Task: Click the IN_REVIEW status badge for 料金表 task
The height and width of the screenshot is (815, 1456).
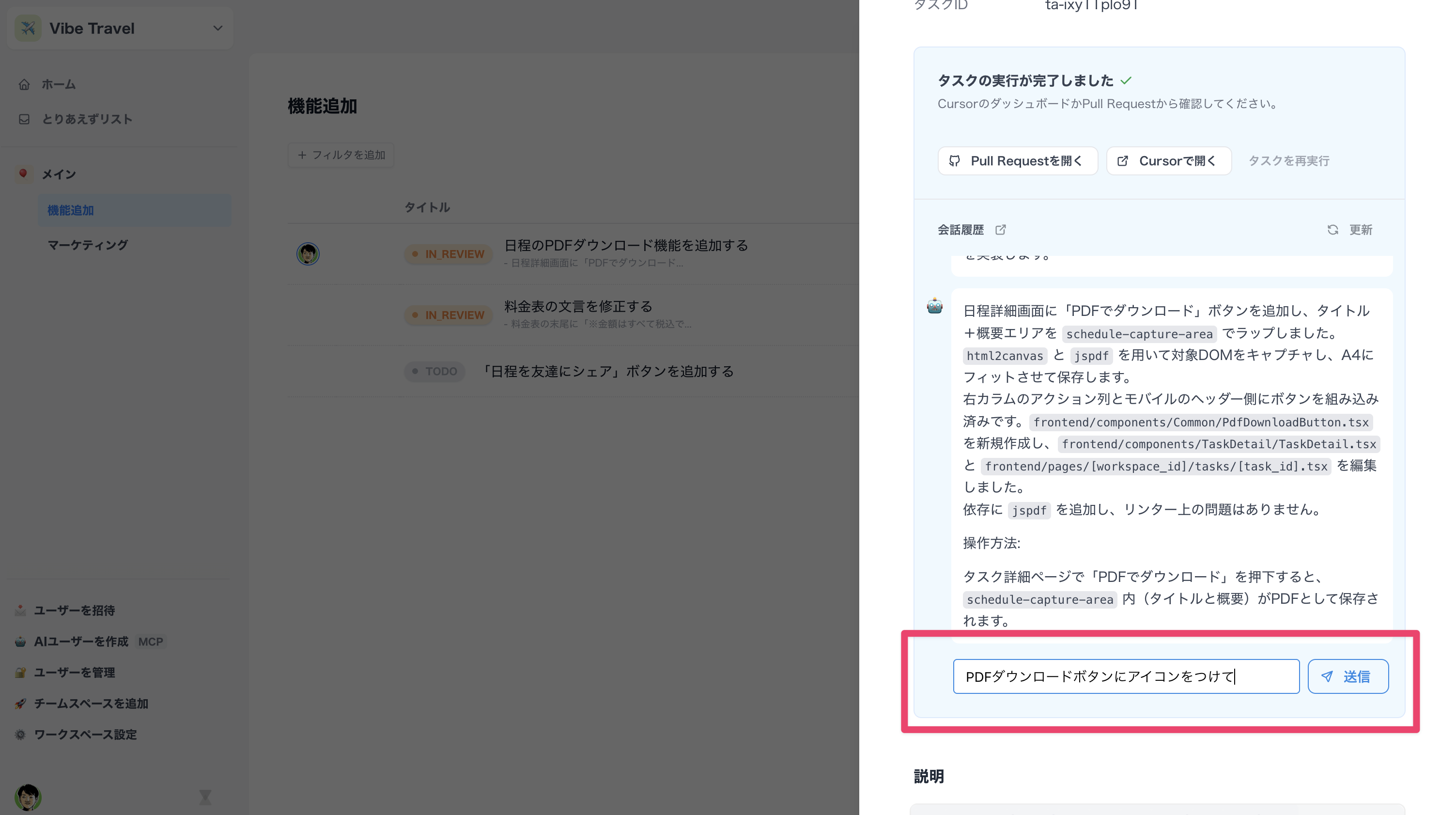Action: tap(448, 315)
